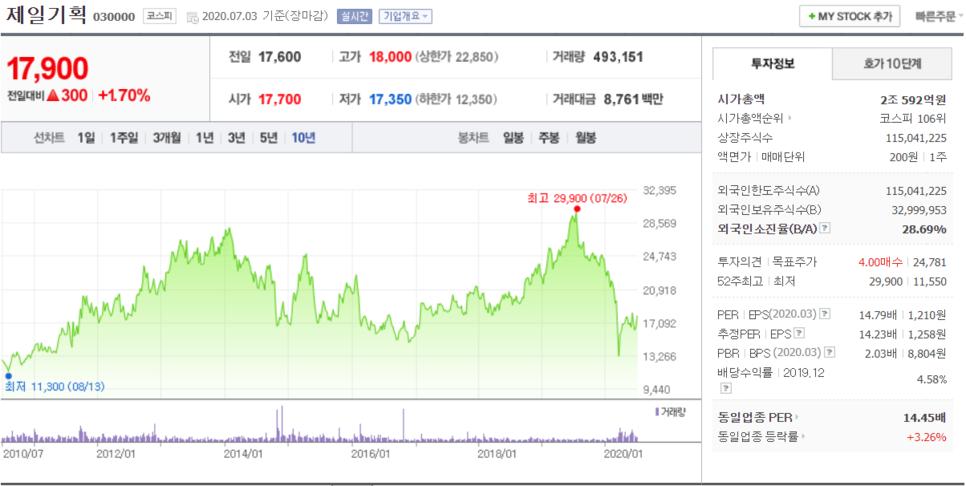Click 저가 value 17,350

tap(390, 99)
